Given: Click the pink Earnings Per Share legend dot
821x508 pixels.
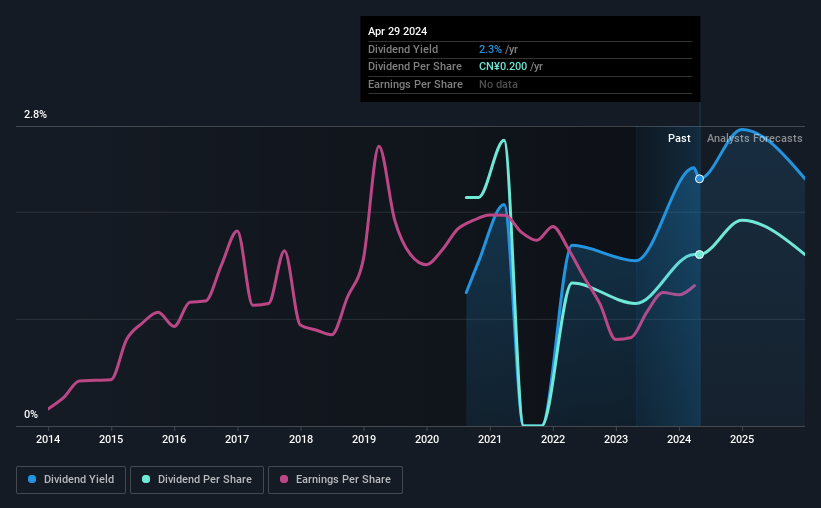Looking at the screenshot, I should point(284,479).
